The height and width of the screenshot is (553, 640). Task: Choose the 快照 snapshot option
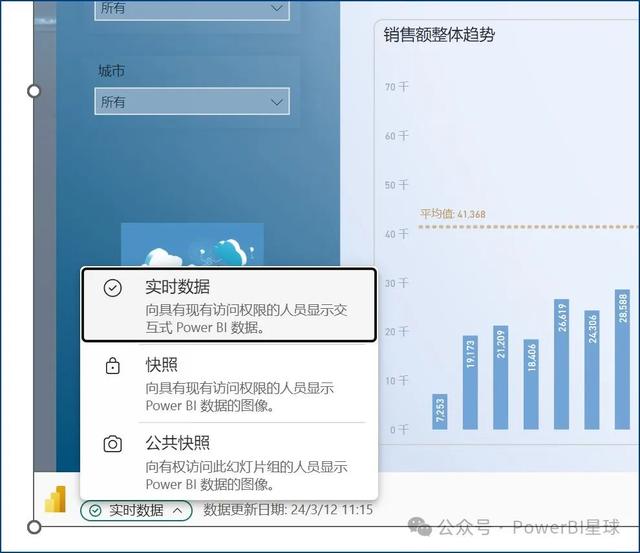[x=229, y=384]
